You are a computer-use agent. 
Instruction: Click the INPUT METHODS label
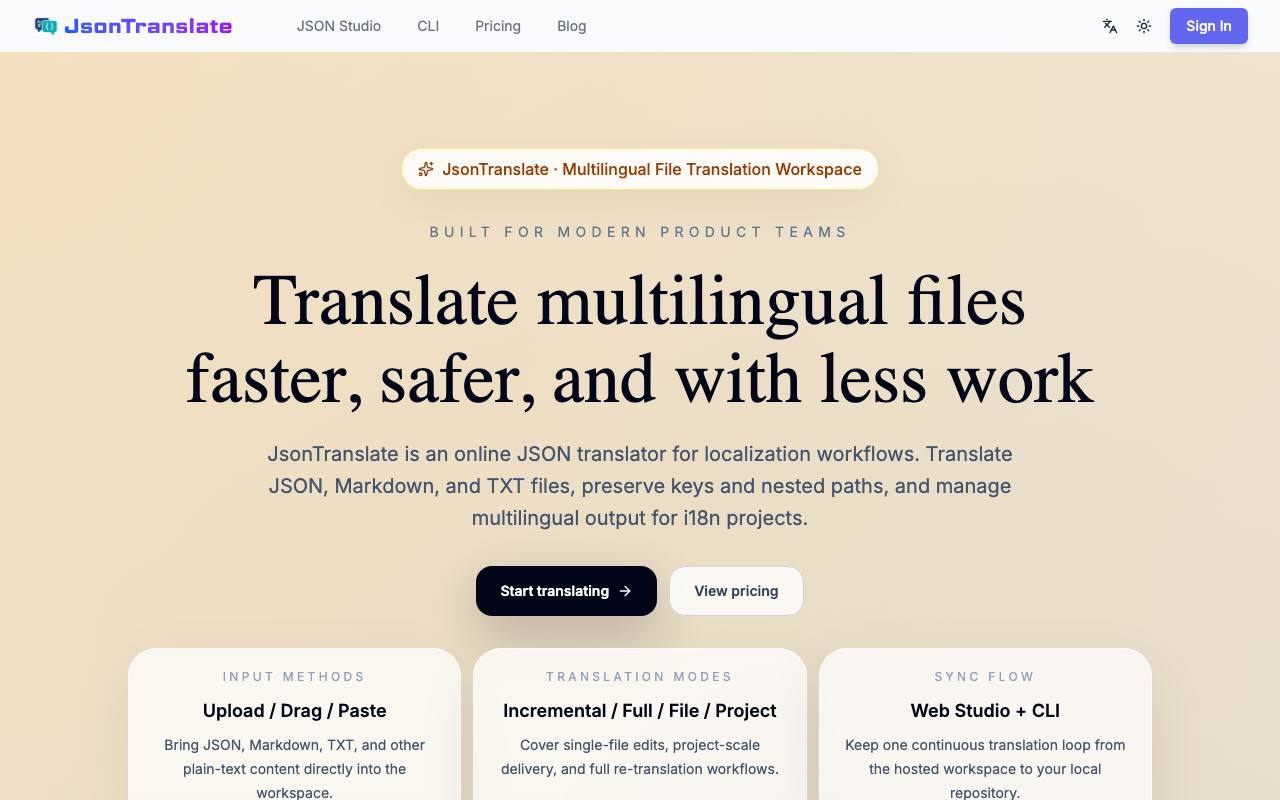pyautogui.click(x=295, y=677)
